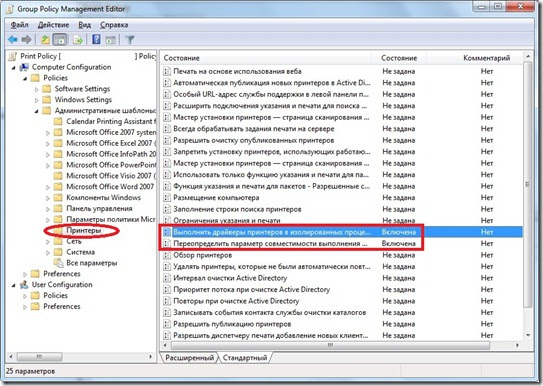Click the Forward arrow toolbar icon

tap(27, 40)
